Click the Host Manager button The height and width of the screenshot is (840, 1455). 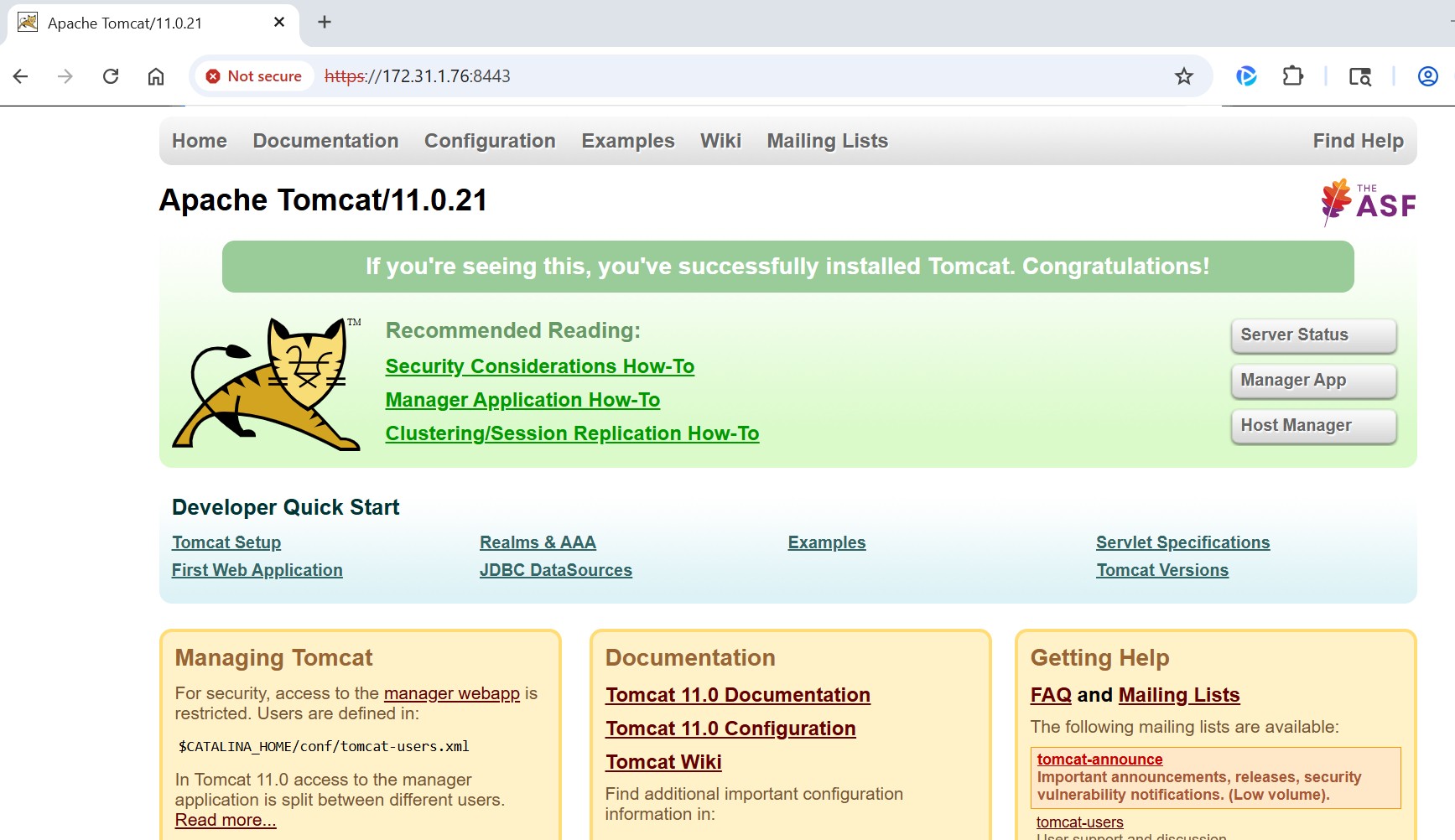[1313, 426]
